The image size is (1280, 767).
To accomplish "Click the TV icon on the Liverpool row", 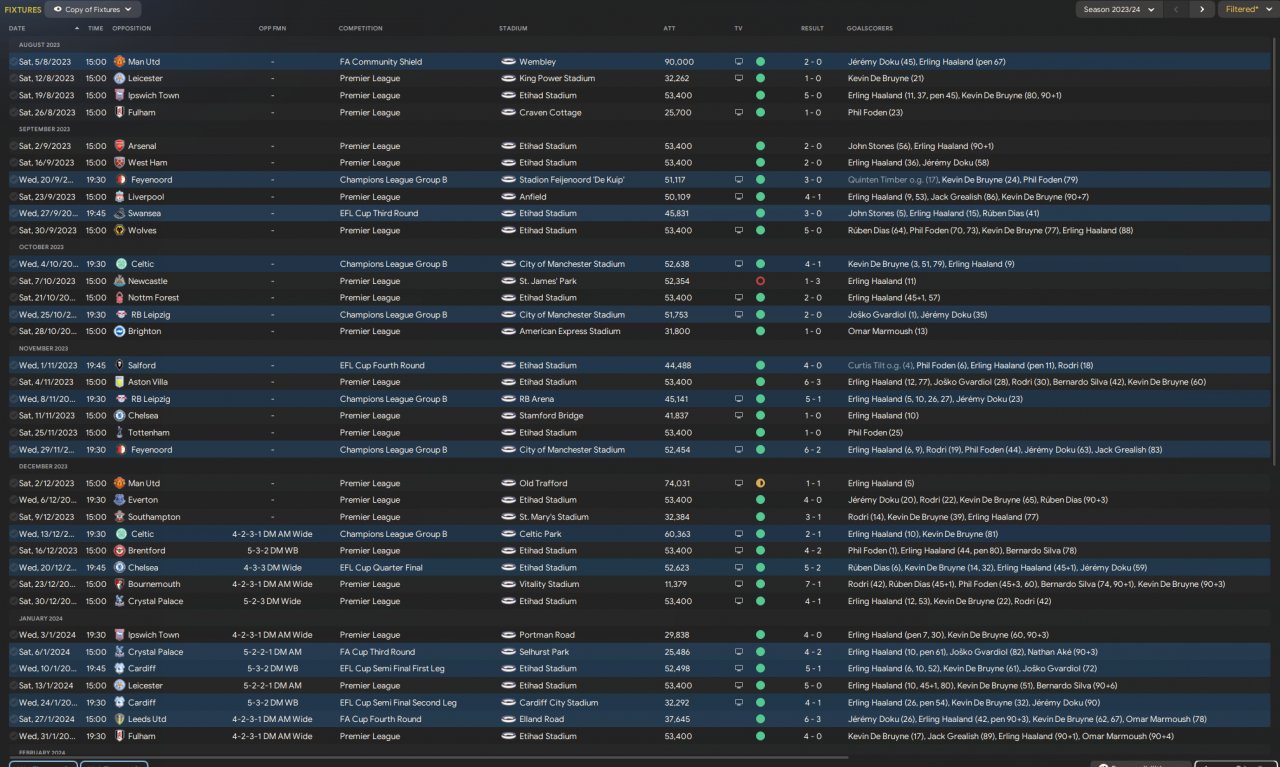I will tap(739, 197).
